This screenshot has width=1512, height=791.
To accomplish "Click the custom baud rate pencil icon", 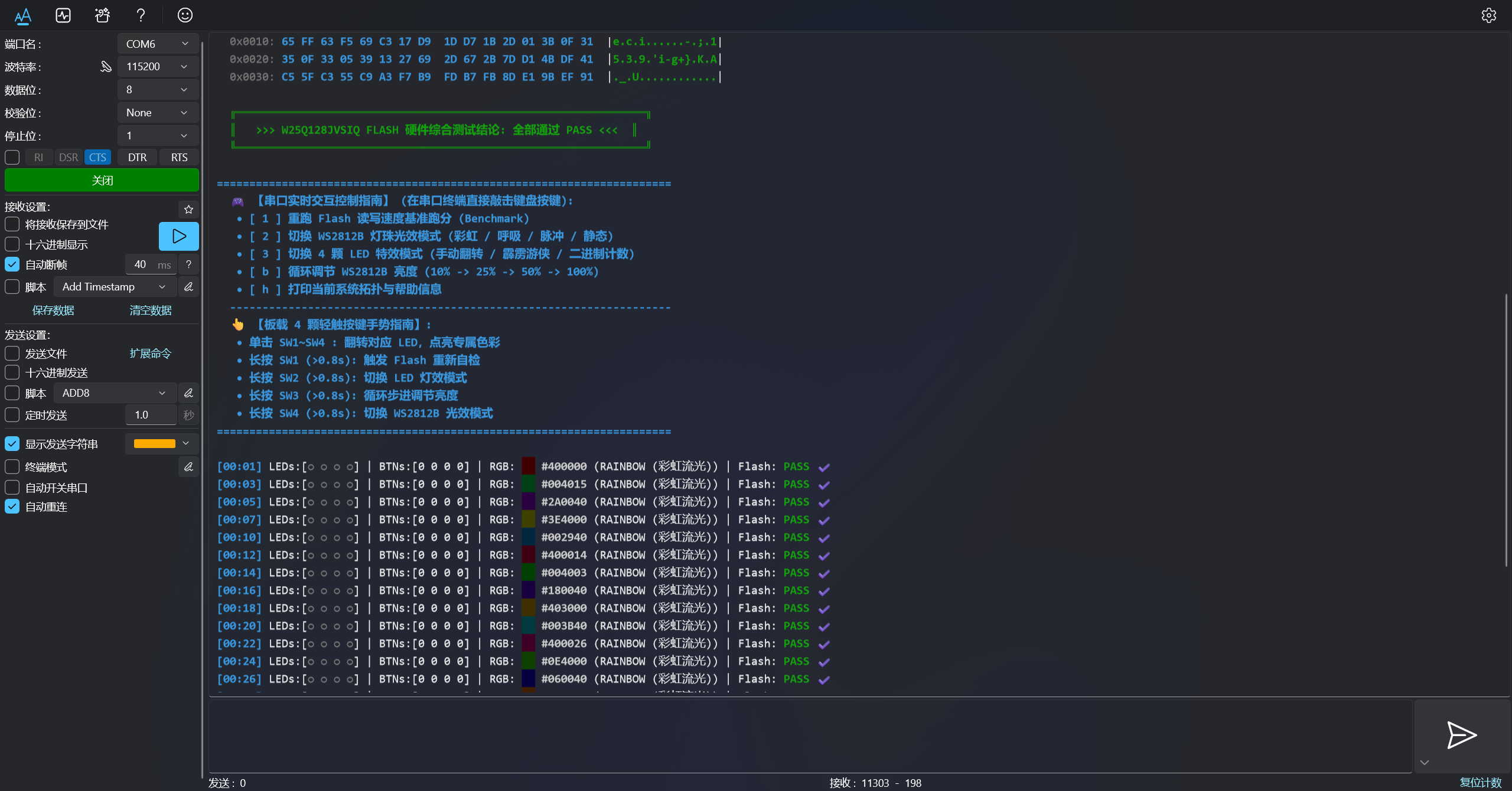I will [x=106, y=67].
